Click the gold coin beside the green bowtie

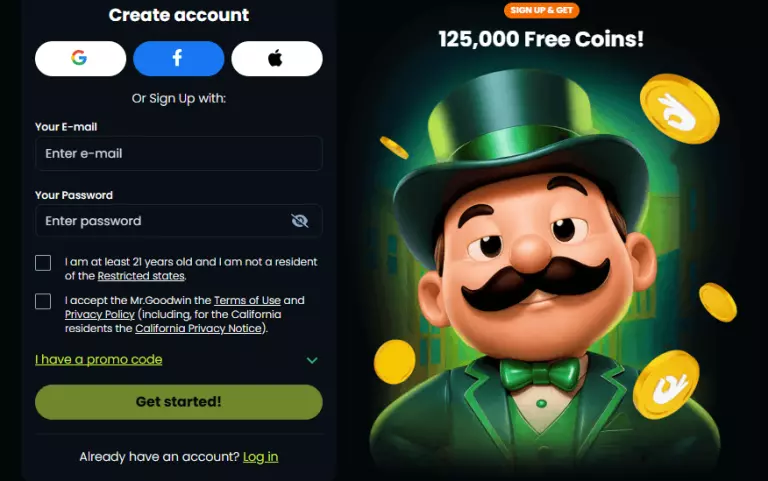point(666,385)
